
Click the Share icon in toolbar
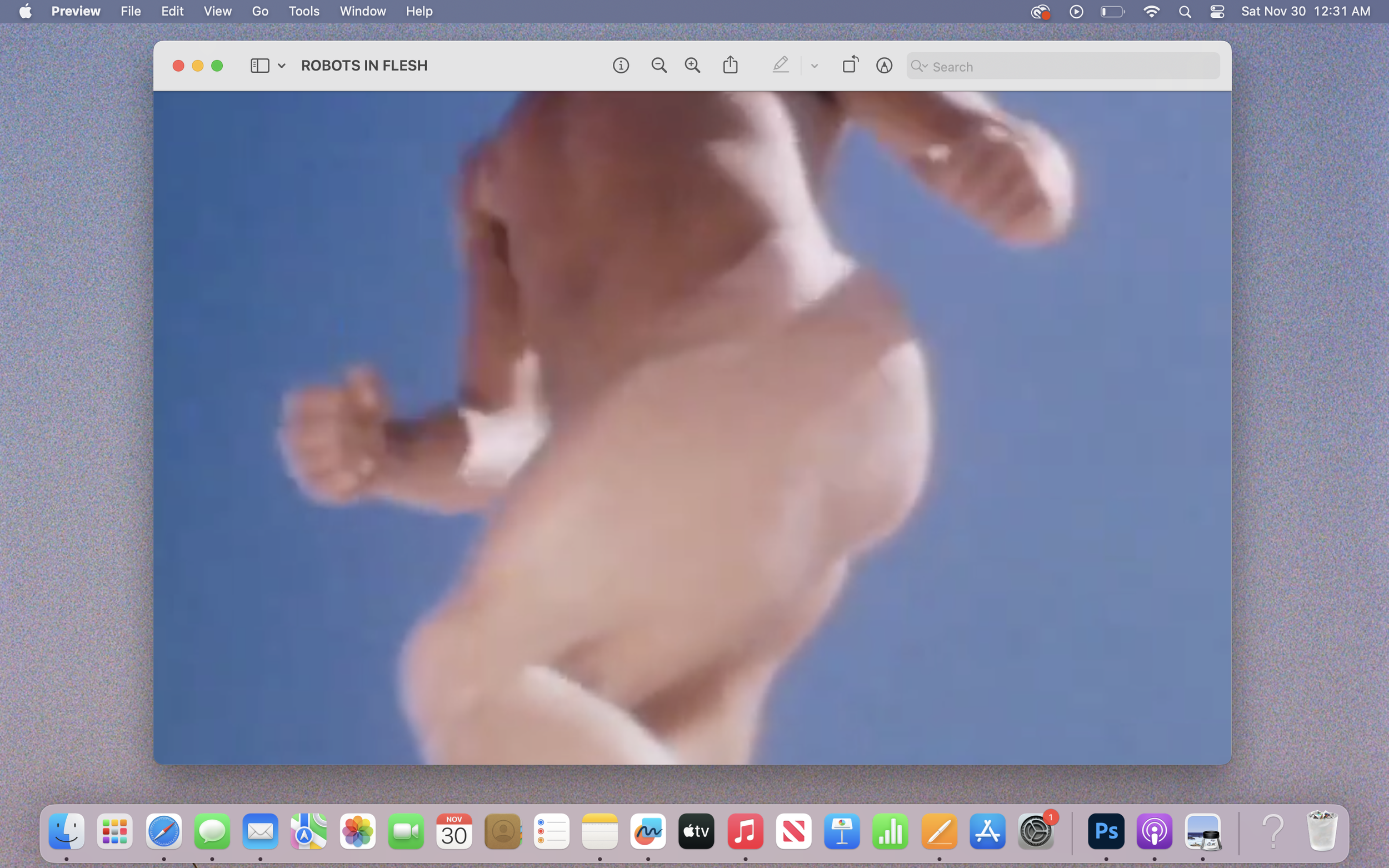tap(731, 65)
